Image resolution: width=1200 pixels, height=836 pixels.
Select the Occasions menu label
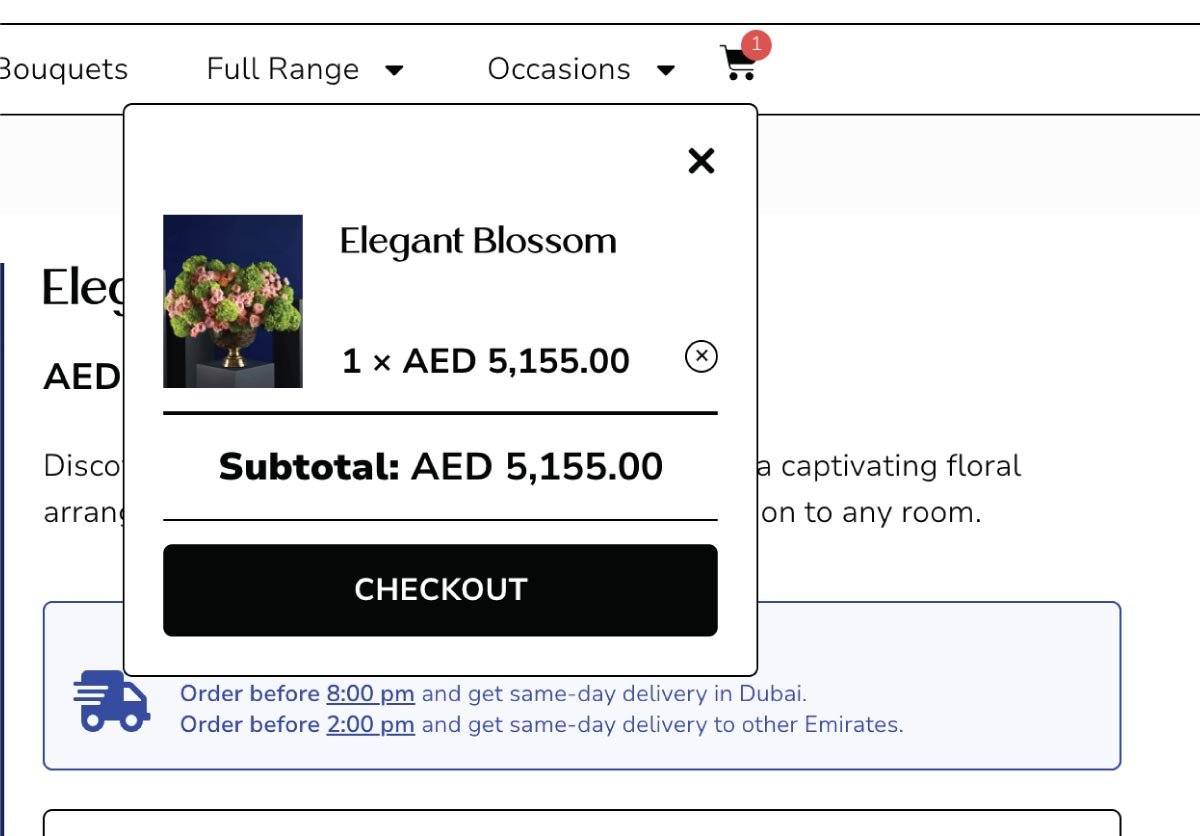tap(559, 69)
